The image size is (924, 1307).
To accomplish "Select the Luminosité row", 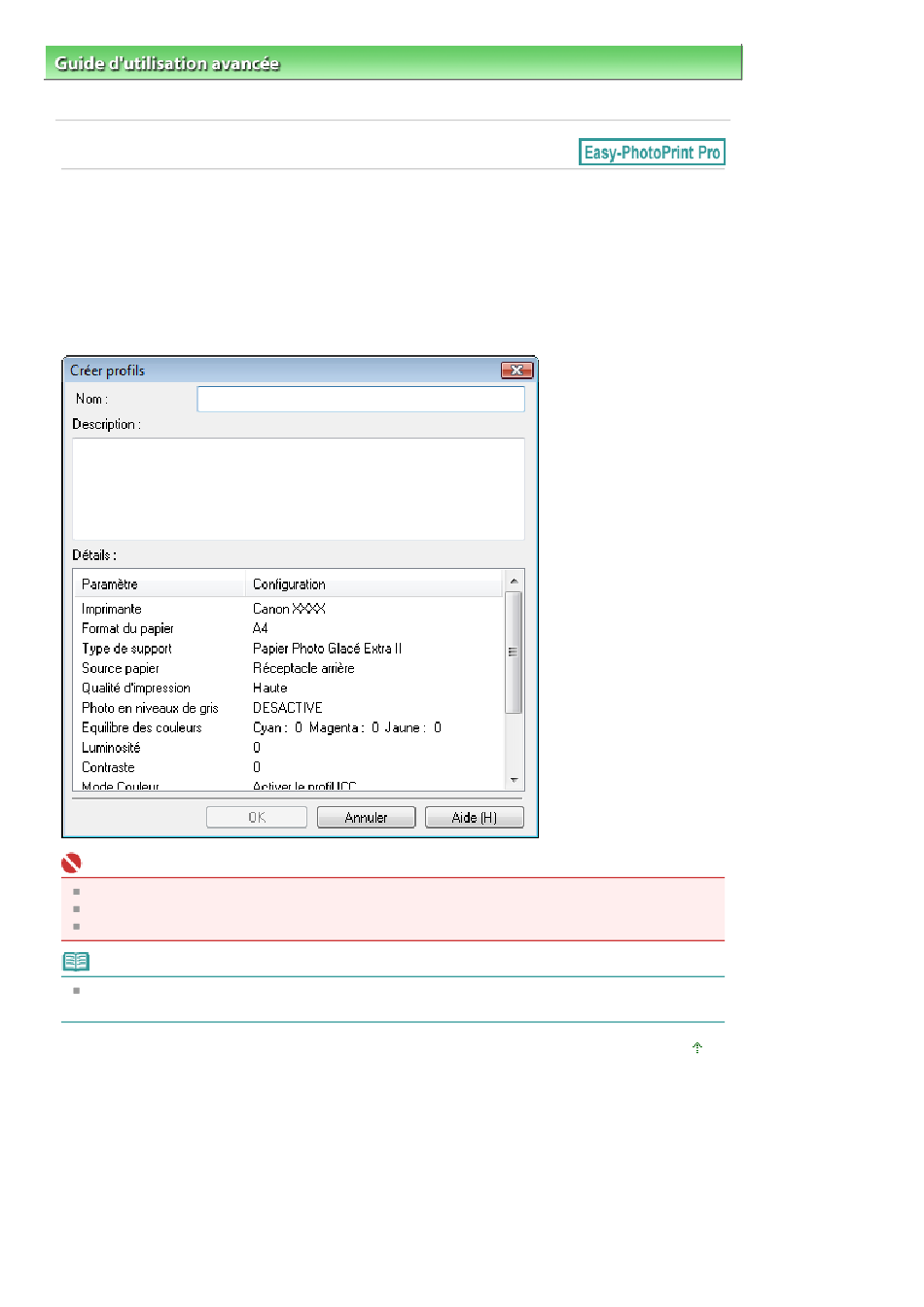I will [x=290, y=748].
